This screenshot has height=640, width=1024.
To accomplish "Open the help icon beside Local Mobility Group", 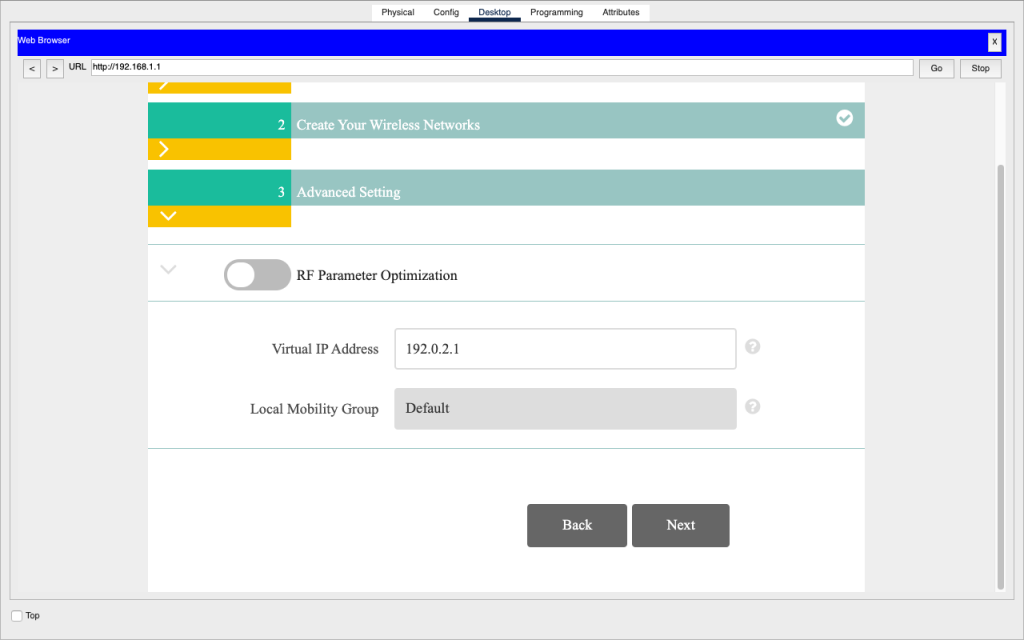I will point(752,407).
